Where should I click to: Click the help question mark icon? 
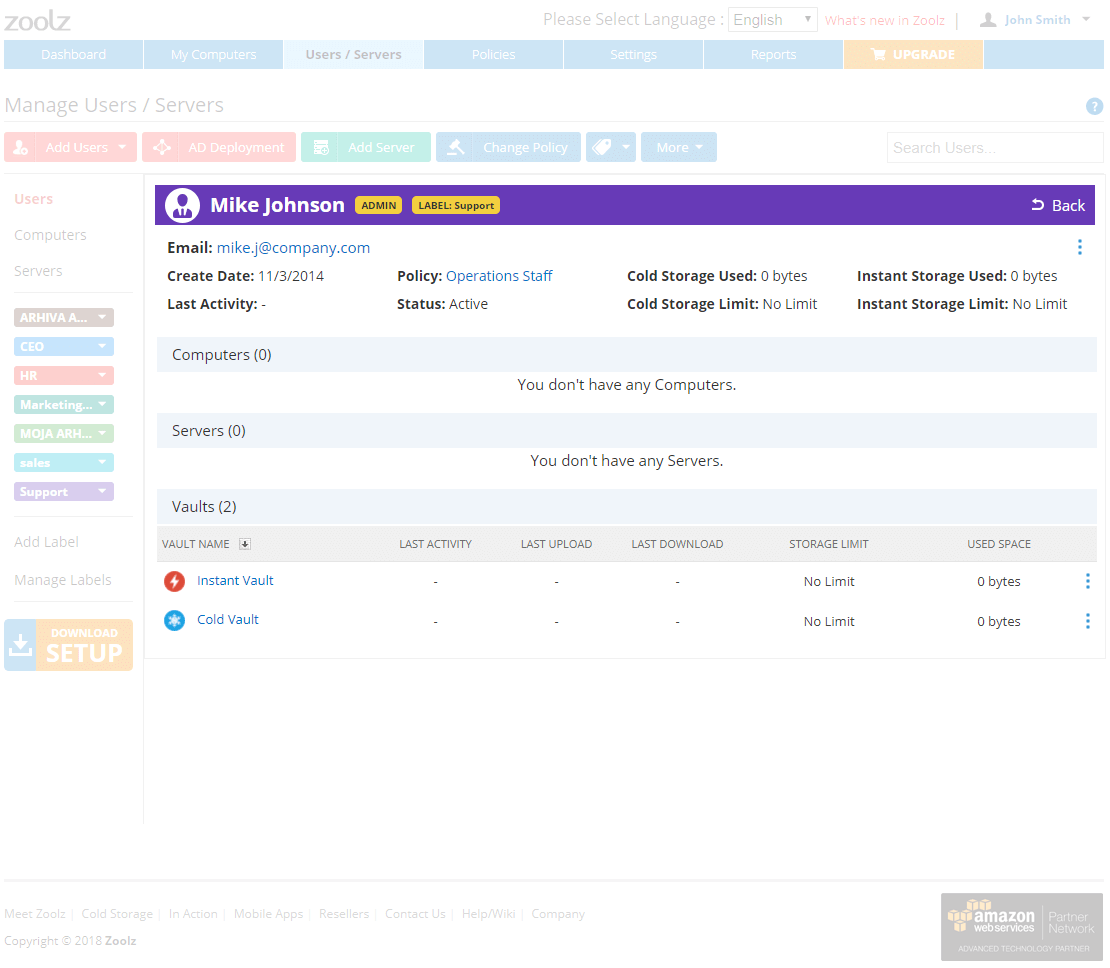pos(1094,107)
